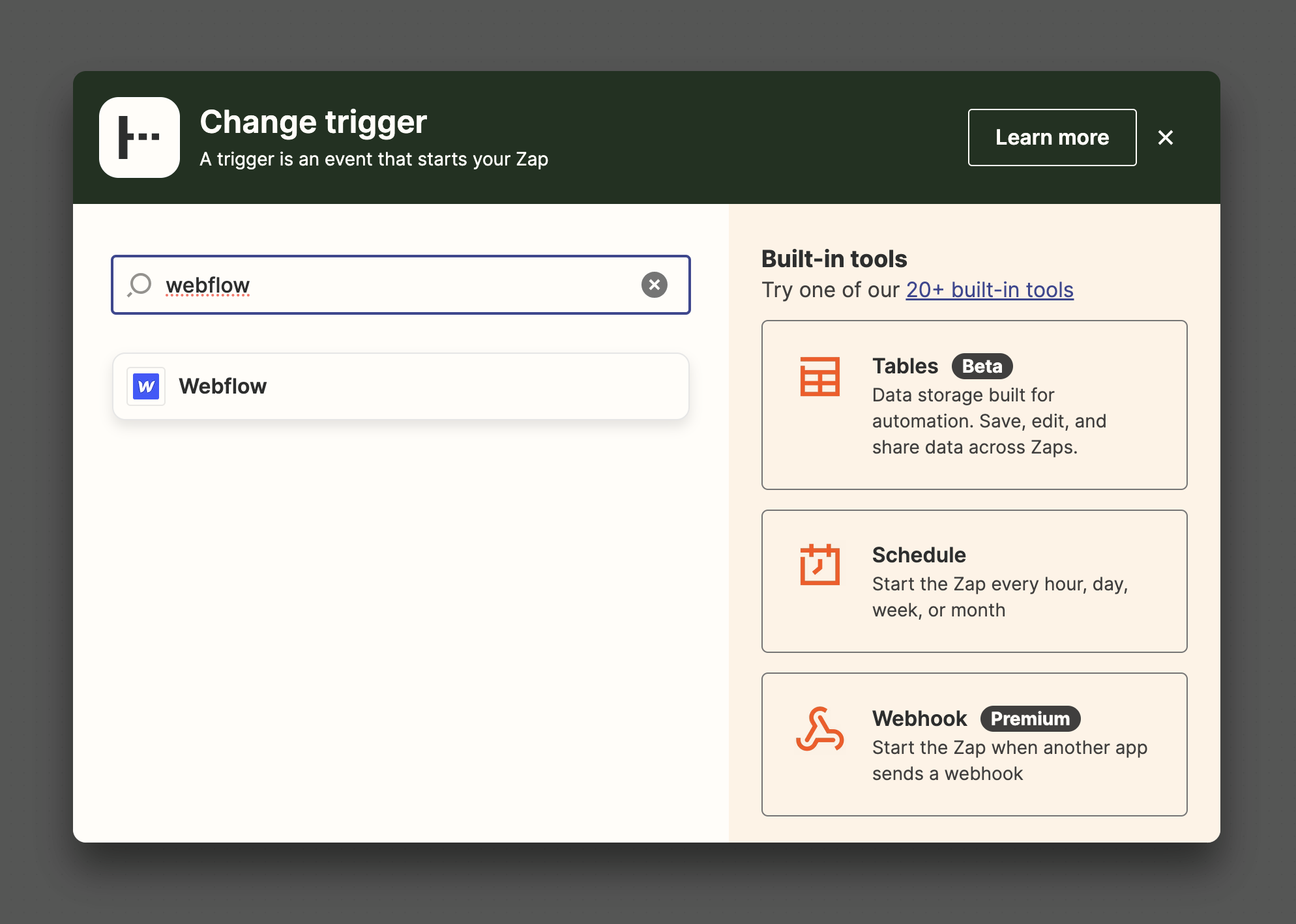Image resolution: width=1296 pixels, height=924 pixels.
Task: Close the Change trigger dialog
Action: point(1165,137)
